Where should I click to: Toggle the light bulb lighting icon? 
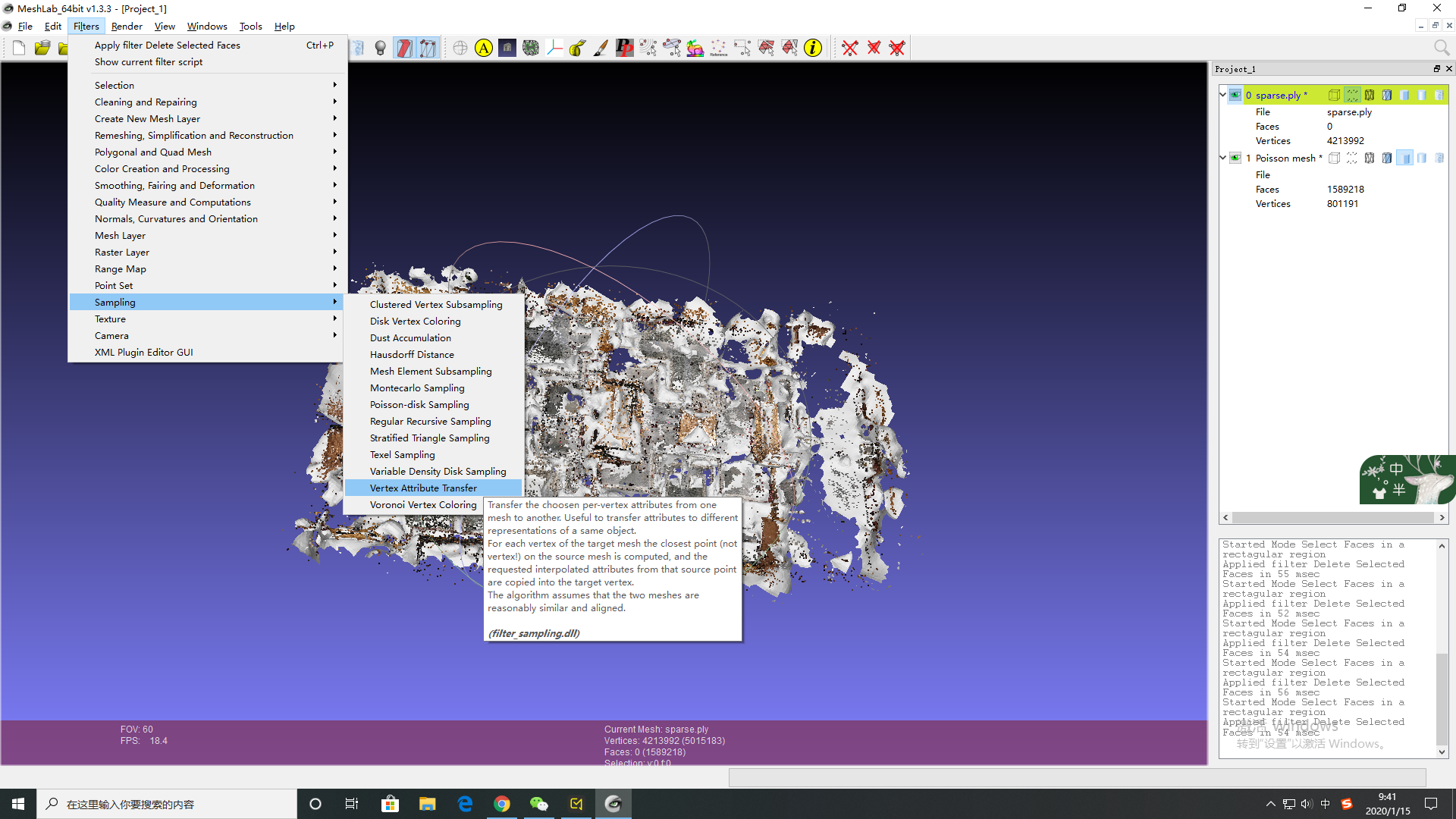[x=381, y=49]
